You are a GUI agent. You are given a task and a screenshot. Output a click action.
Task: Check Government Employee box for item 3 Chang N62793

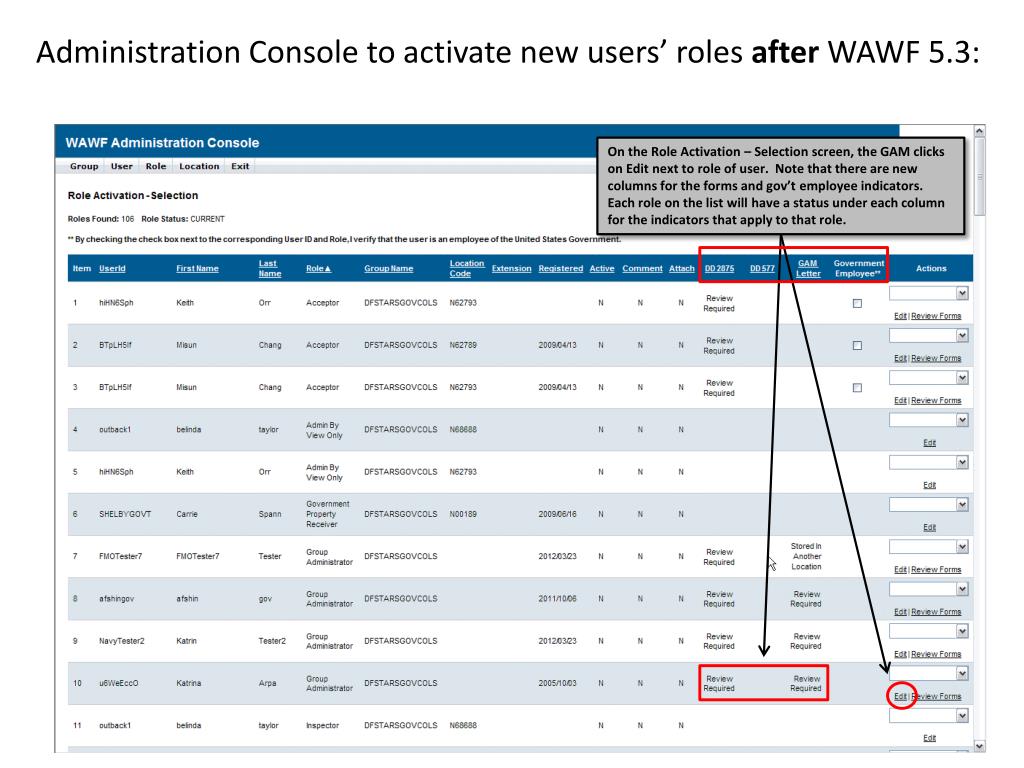click(857, 388)
